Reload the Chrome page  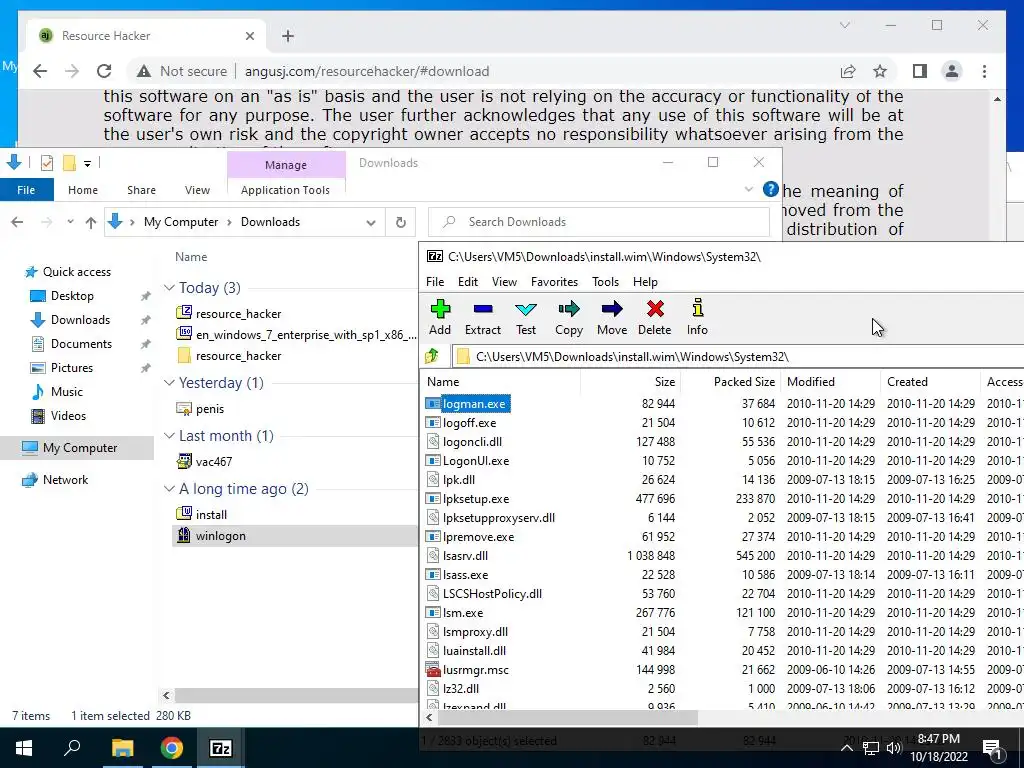(104, 71)
